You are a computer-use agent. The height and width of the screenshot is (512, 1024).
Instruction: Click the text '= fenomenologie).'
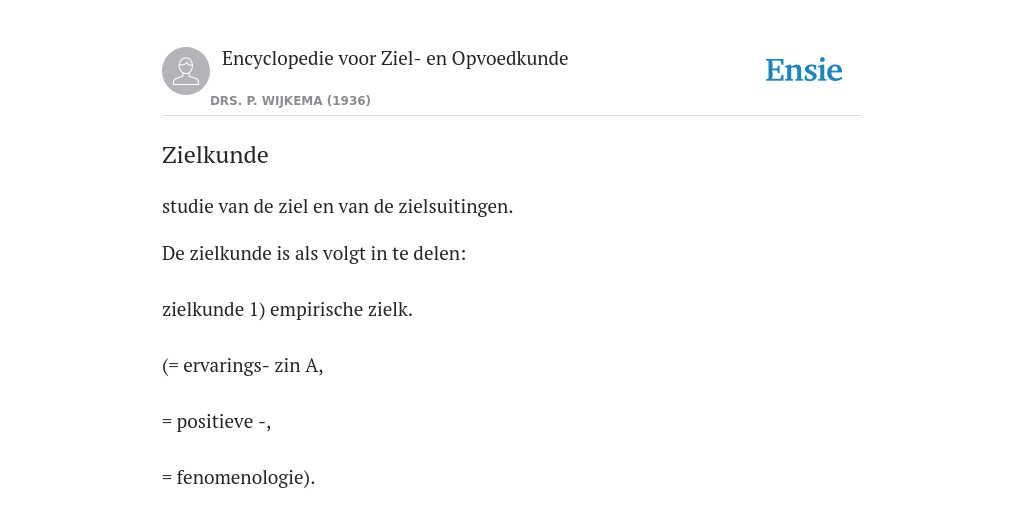click(238, 478)
